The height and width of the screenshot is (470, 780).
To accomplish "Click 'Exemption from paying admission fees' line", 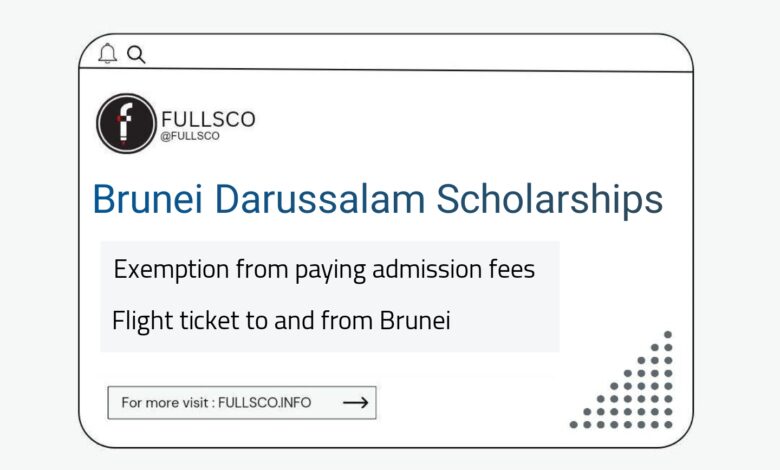I will (324, 270).
